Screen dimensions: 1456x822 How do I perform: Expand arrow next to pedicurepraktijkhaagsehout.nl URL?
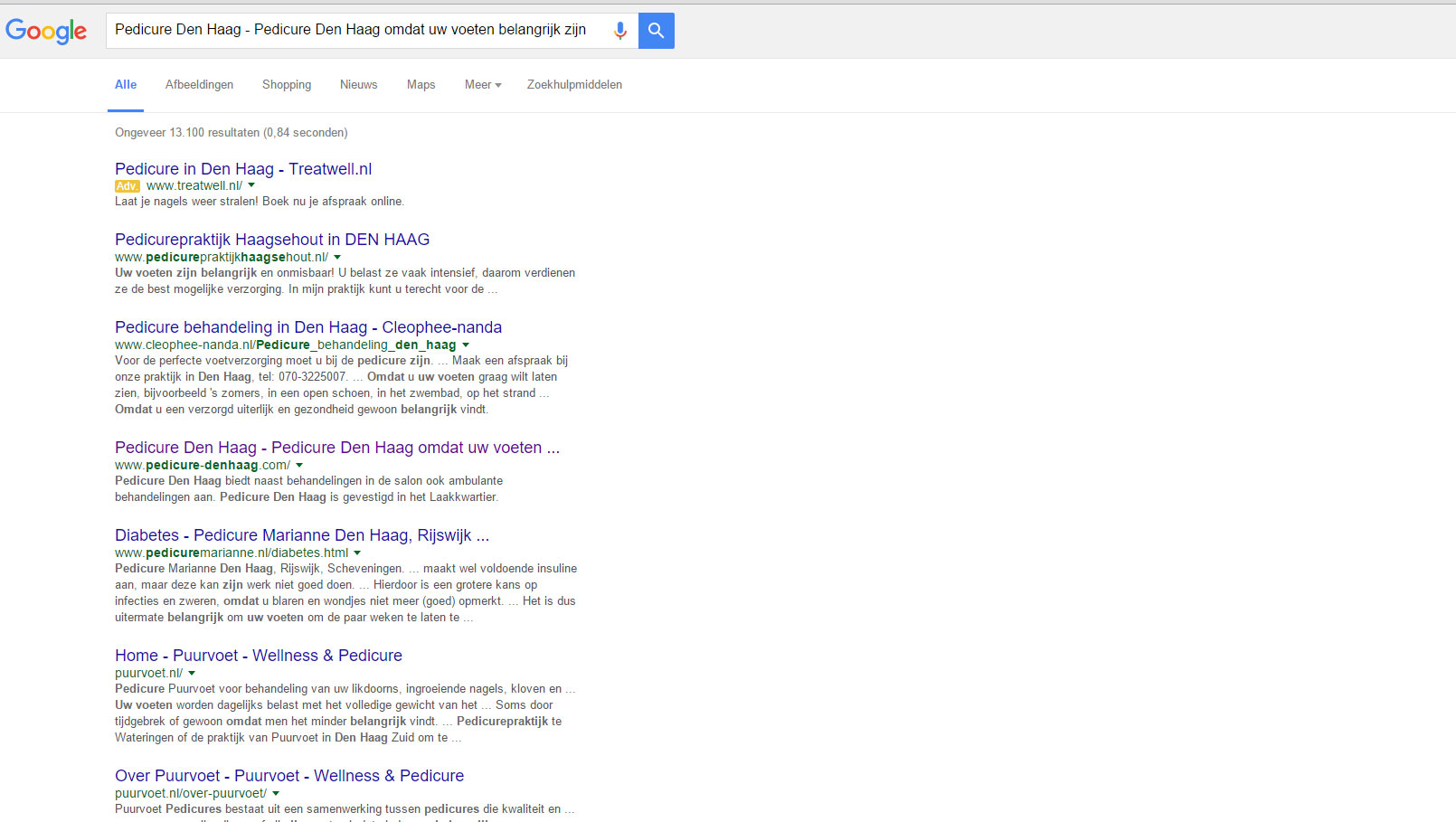[x=337, y=257]
